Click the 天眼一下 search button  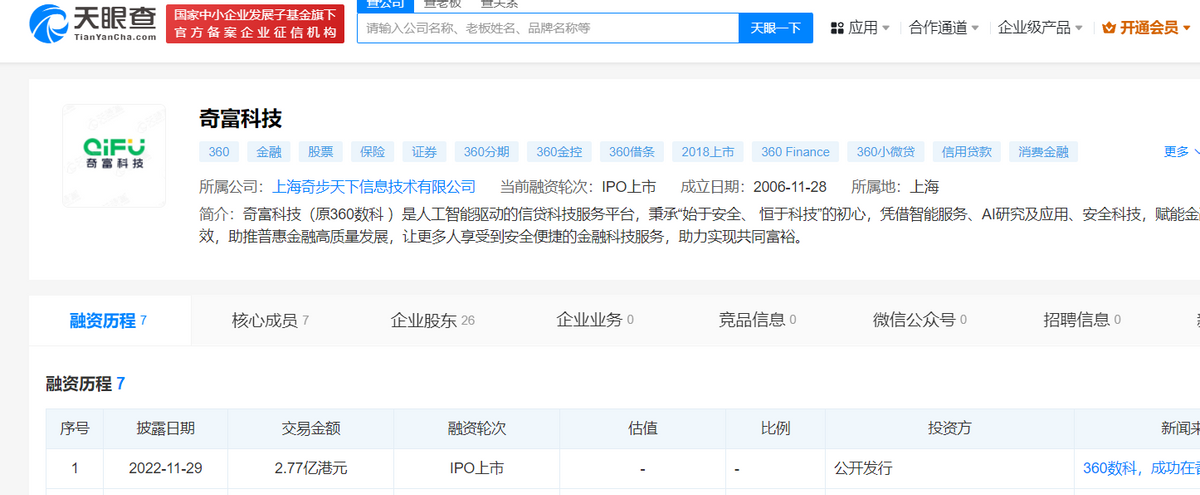click(x=776, y=28)
